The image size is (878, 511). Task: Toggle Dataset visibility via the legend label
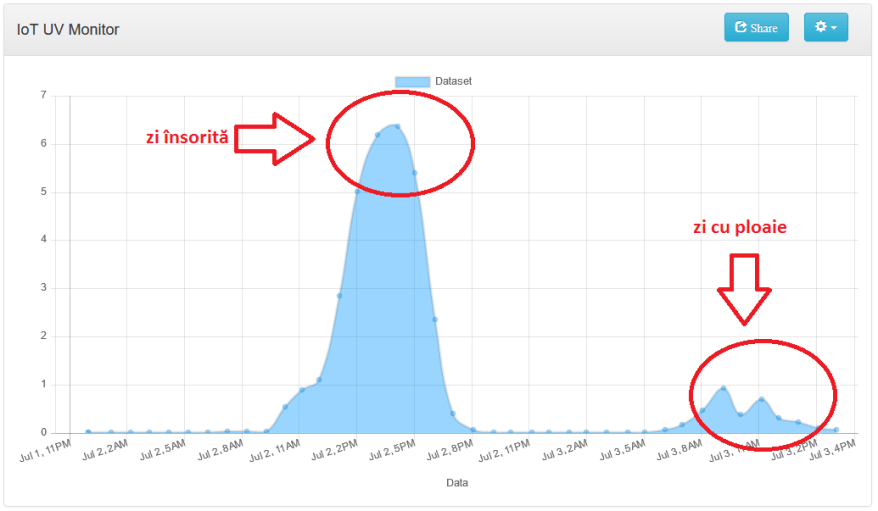(x=453, y=81)
